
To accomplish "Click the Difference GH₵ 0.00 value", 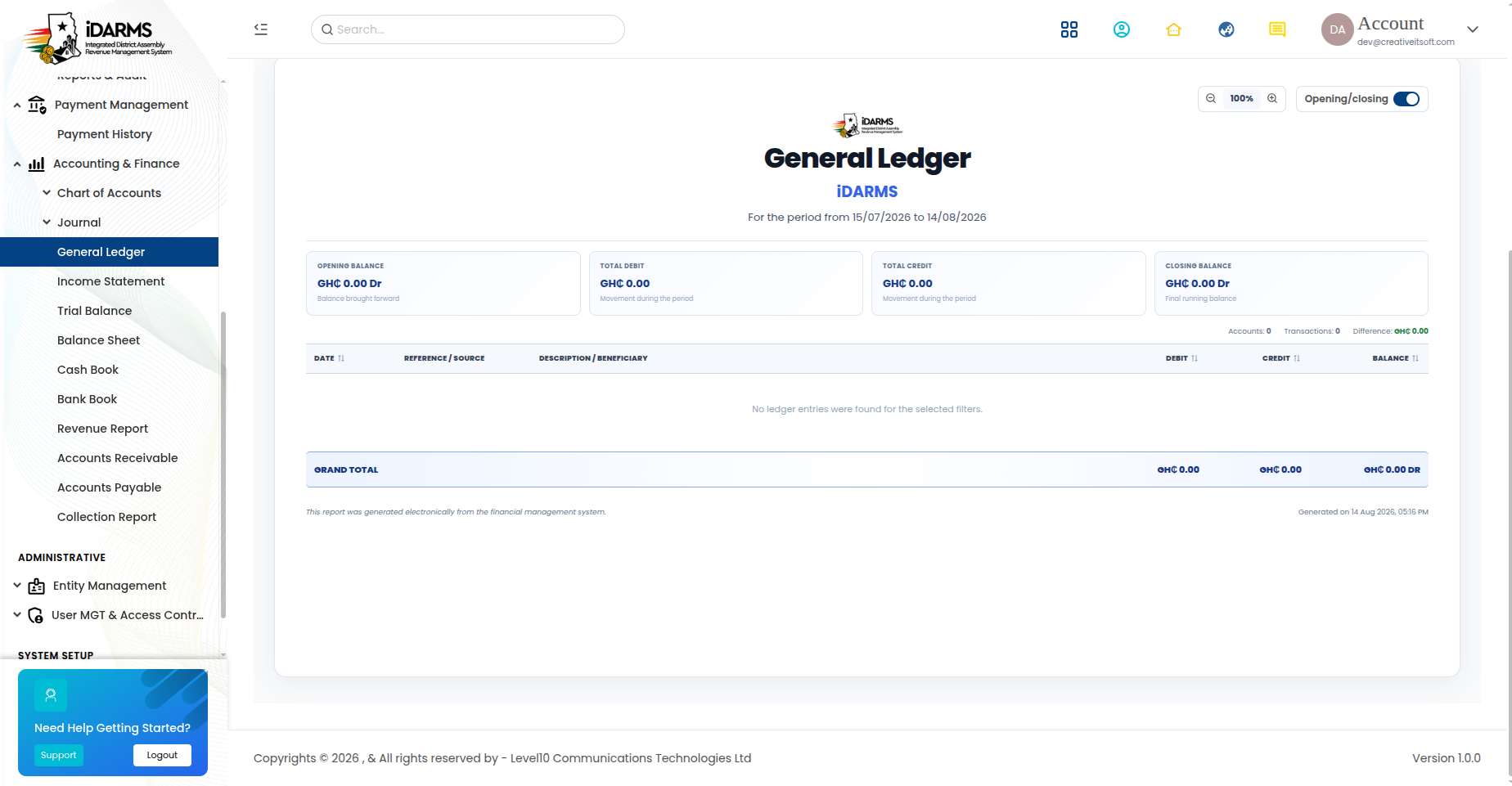I will tap(1411, 331).
